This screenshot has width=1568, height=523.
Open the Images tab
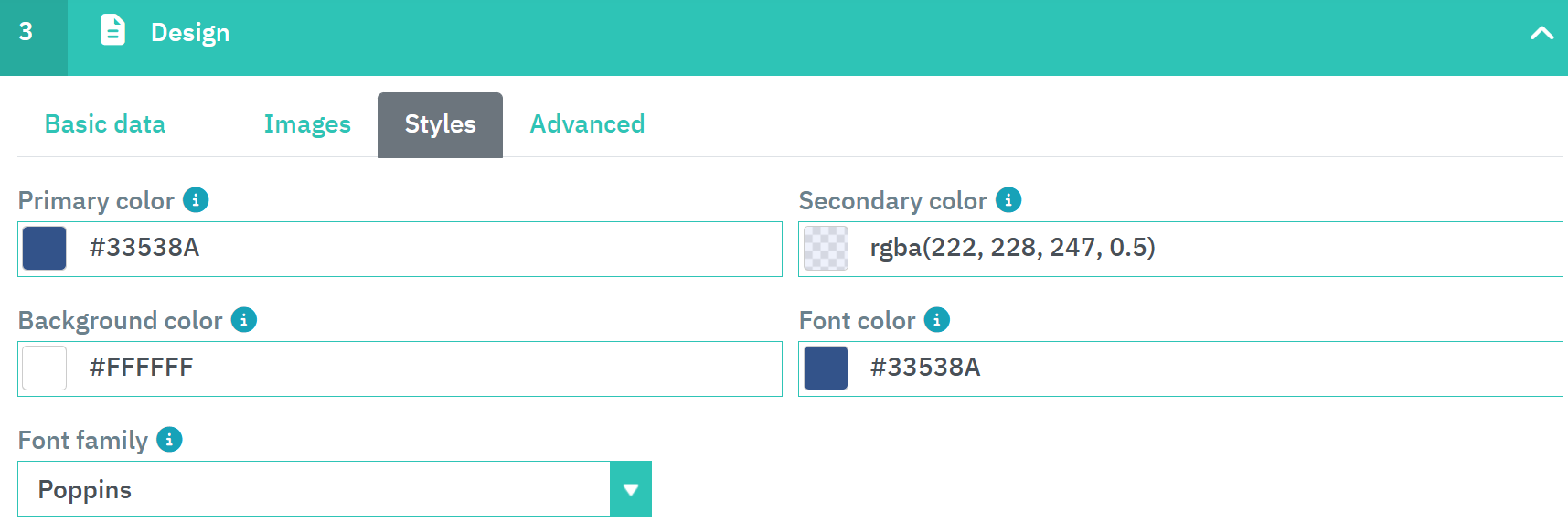[x=307, y=124]
